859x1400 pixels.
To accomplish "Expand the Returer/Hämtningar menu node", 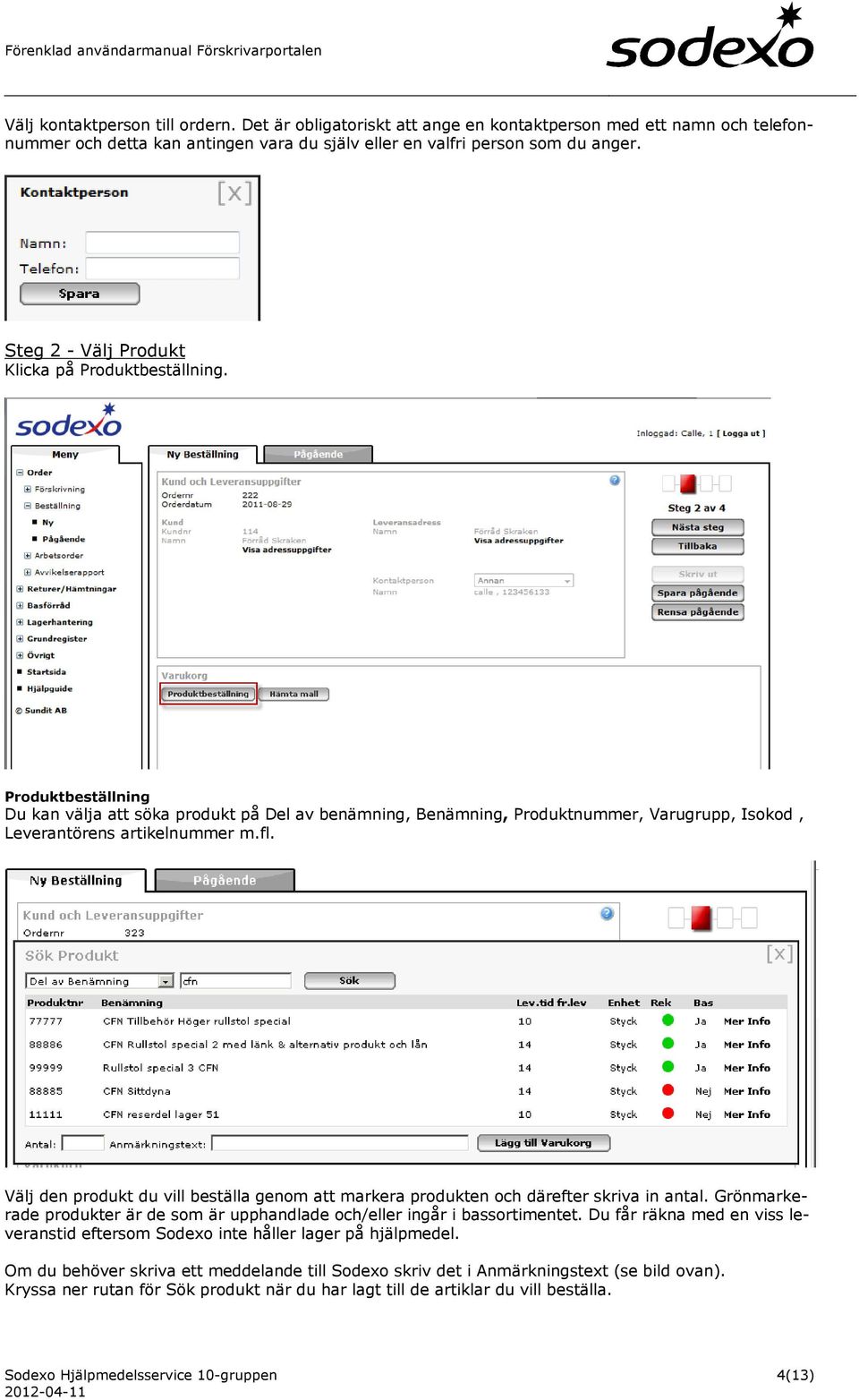I will pyautogui.click(x=20, y=589).
